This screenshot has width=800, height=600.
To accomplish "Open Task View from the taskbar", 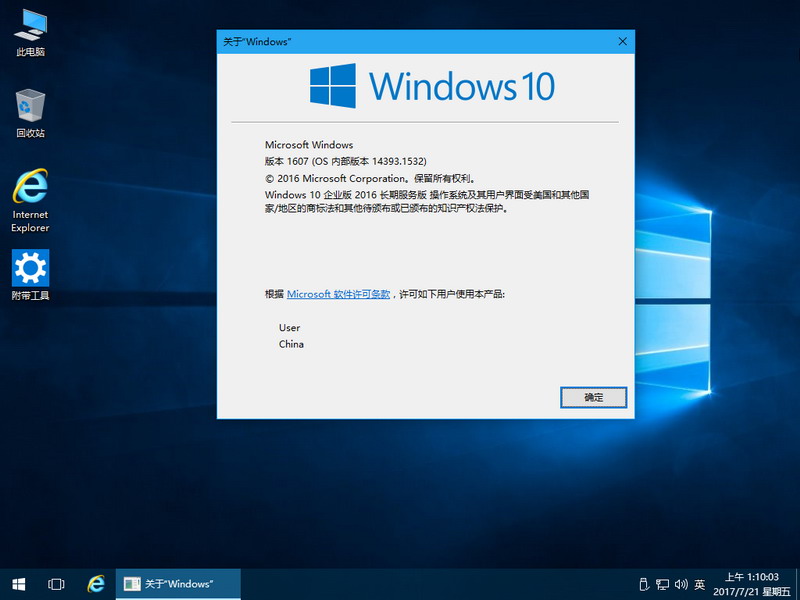I will [x=56, y=584].
